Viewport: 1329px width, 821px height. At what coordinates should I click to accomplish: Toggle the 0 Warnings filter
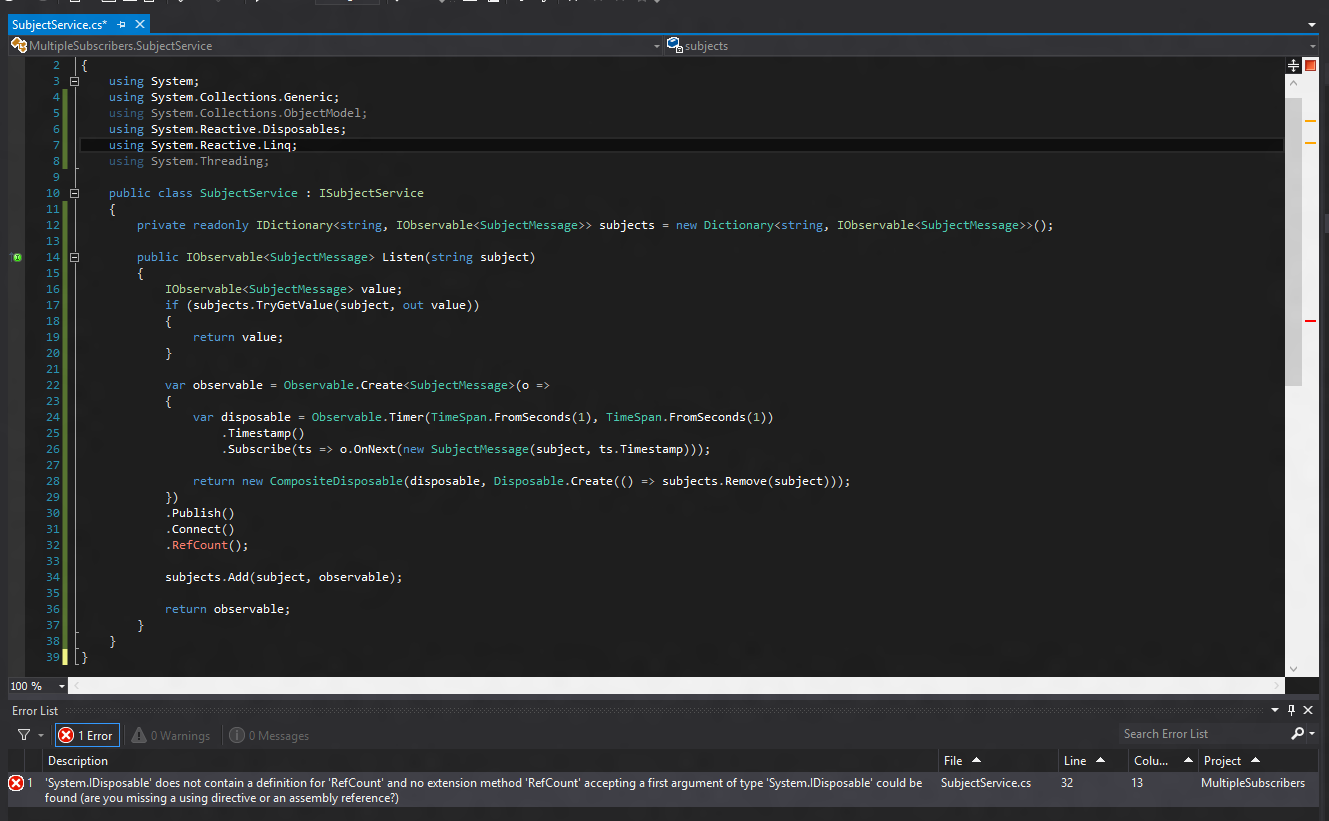click(x=171, y=735)
